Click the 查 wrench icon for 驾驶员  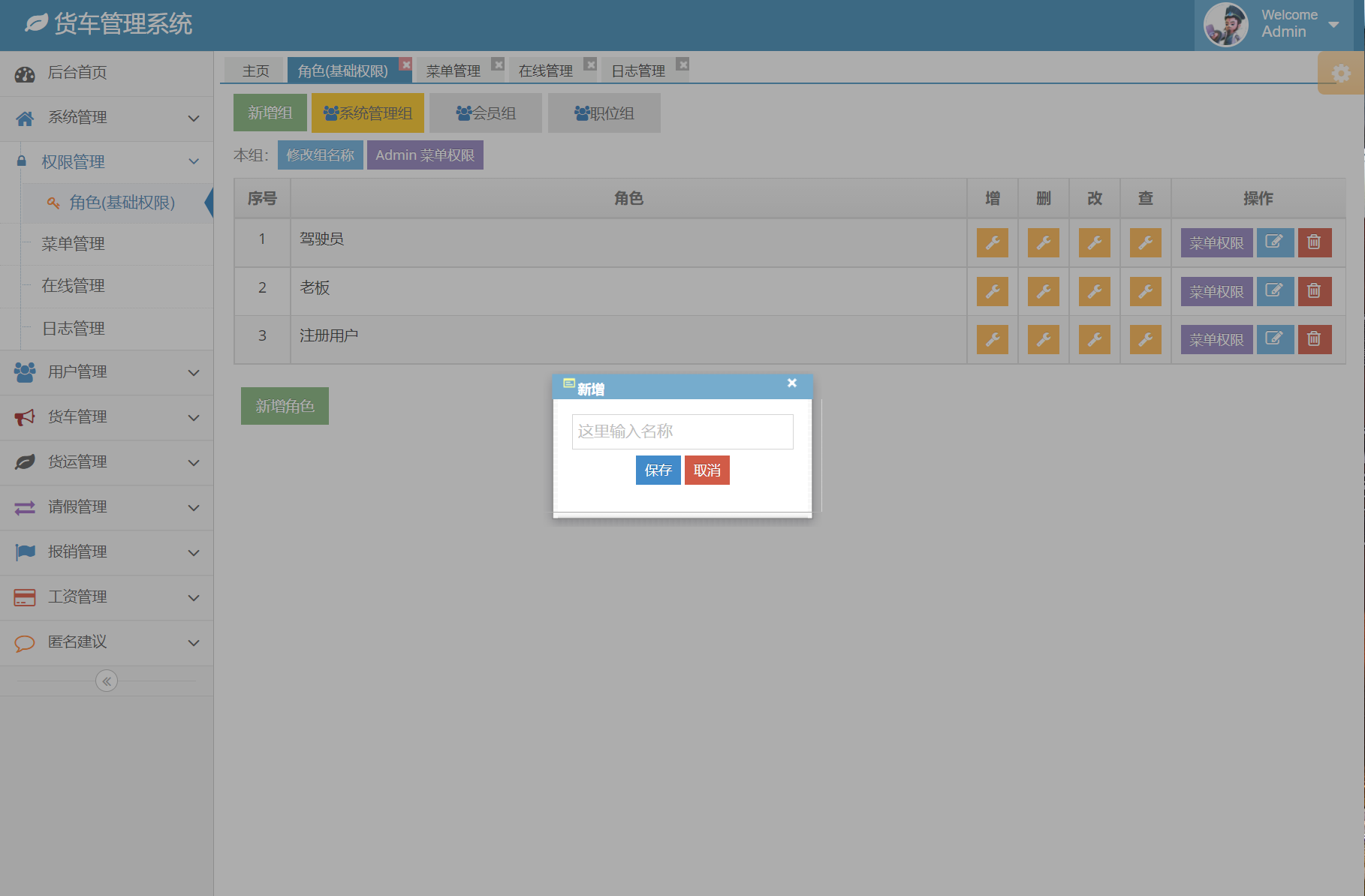1145,242
